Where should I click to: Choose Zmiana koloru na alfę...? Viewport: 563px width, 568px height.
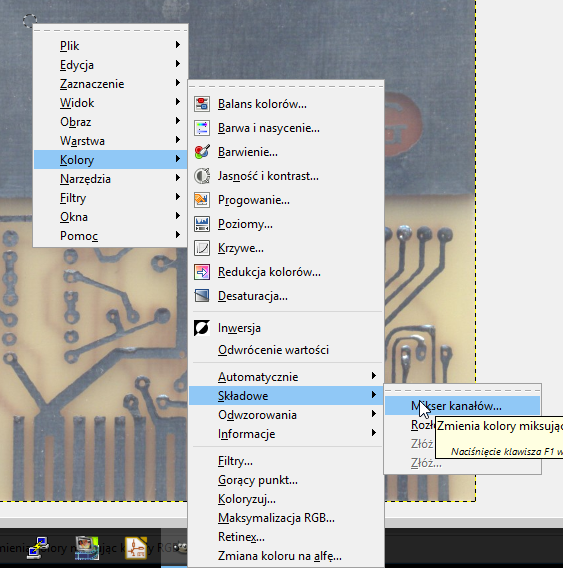286,556
